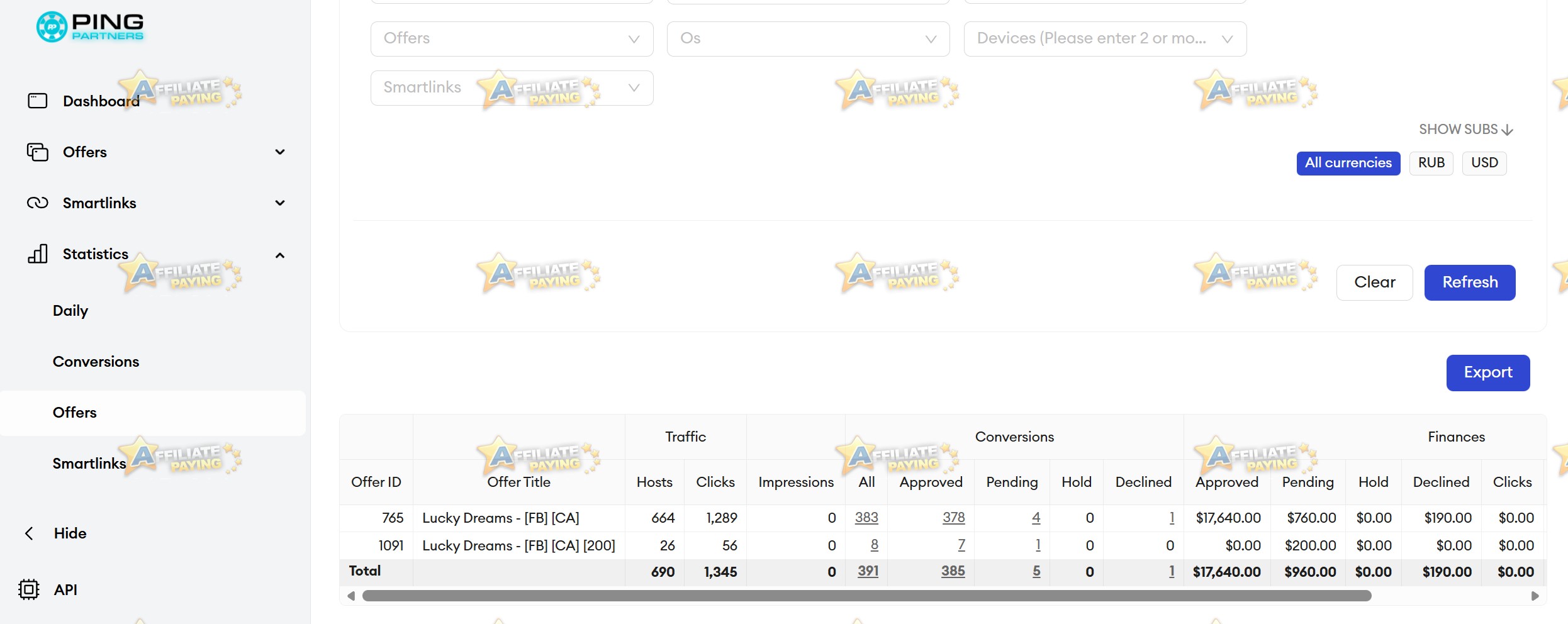The height and width of the screenshot is (624, 1568).
Task: Open approved conversions 7 for offer 1091
Action: tap(961, 545)
